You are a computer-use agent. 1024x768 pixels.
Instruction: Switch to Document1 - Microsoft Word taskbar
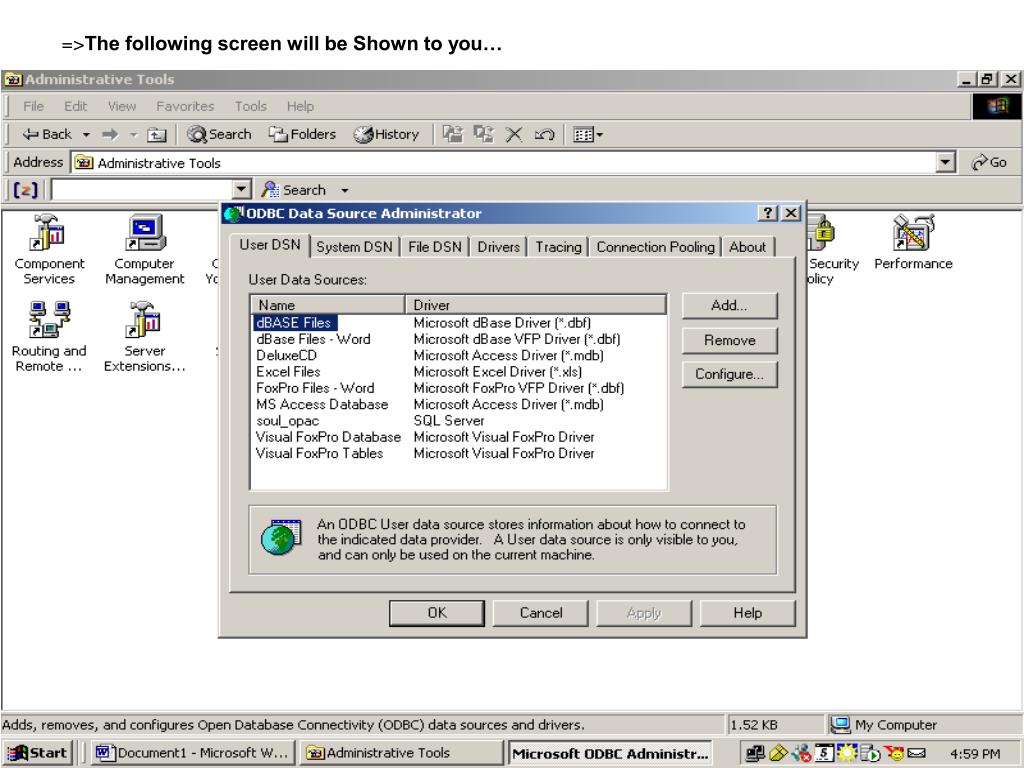(x=193, y=752)
